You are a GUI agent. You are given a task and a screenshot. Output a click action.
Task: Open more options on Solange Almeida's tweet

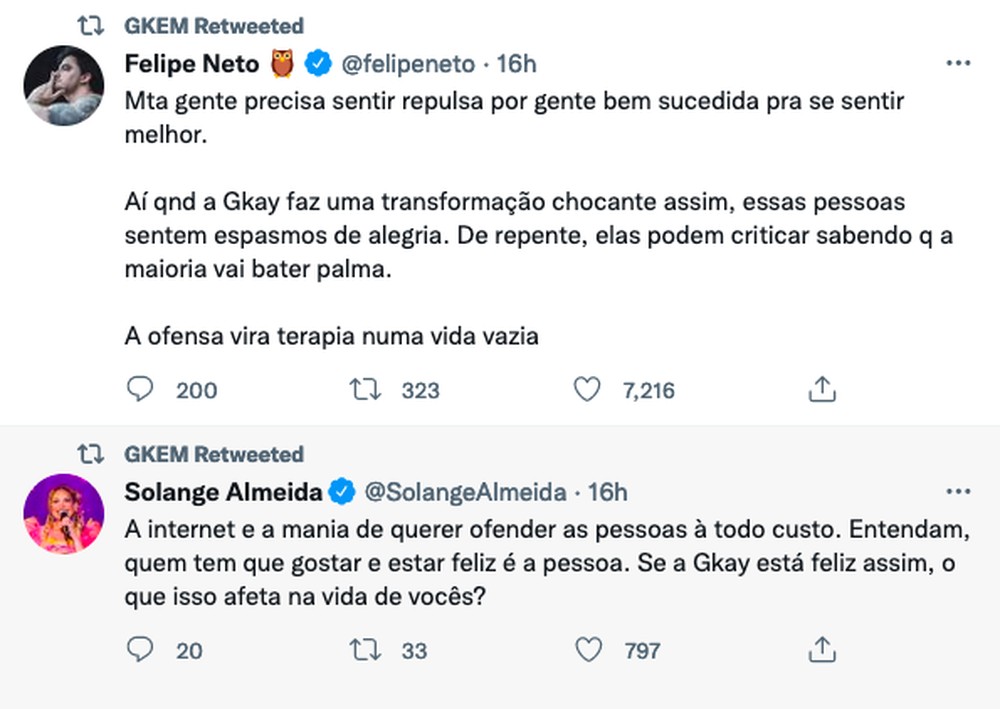click(958, 492)
